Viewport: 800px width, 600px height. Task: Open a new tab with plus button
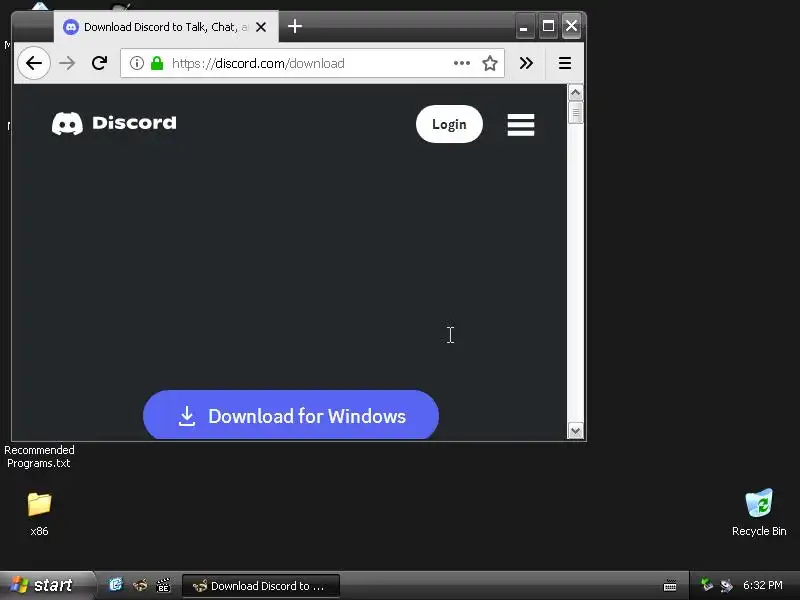click(x=295, y=26)
